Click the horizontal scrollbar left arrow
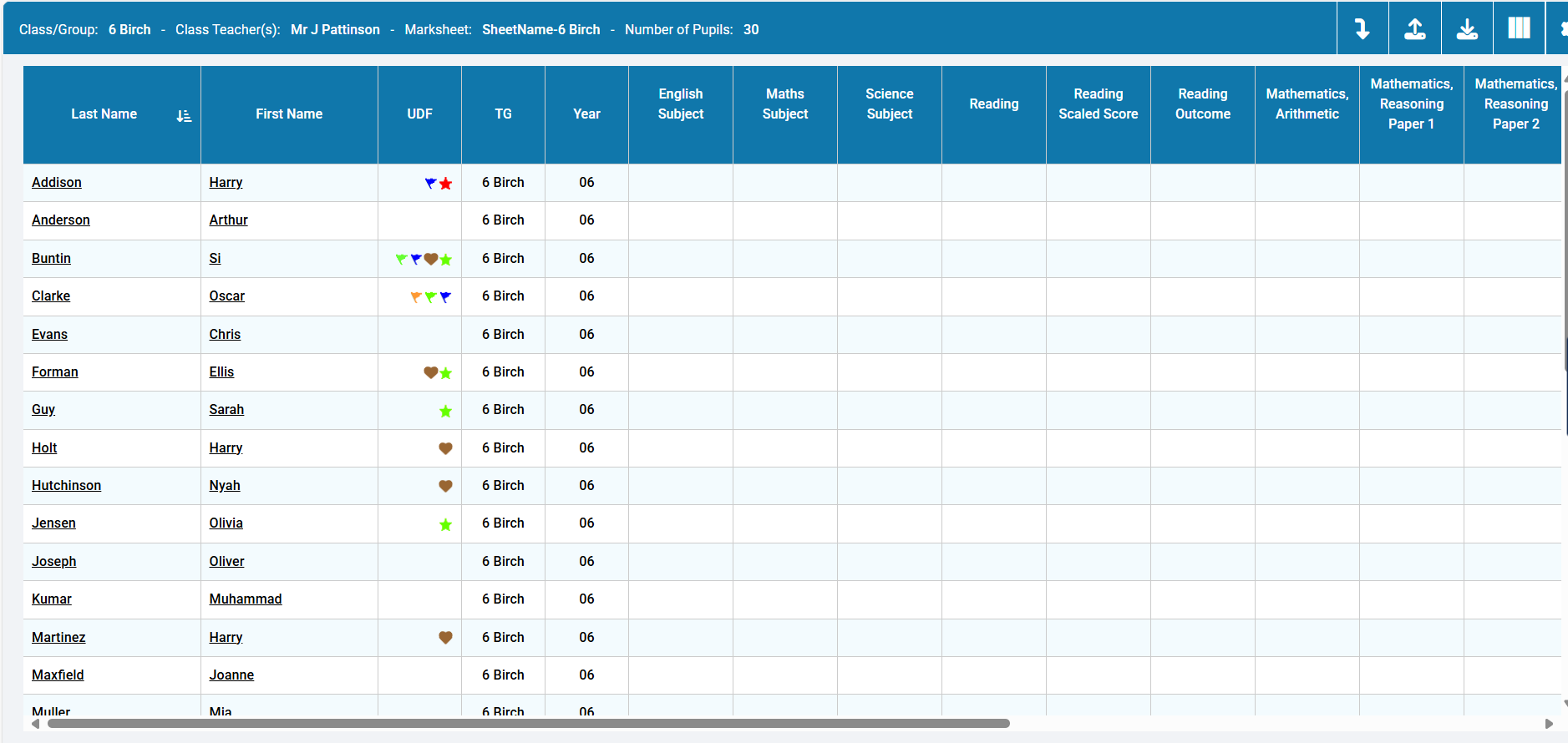The width and height of the screenshot is (1568, 743). [x=35, y=724]
